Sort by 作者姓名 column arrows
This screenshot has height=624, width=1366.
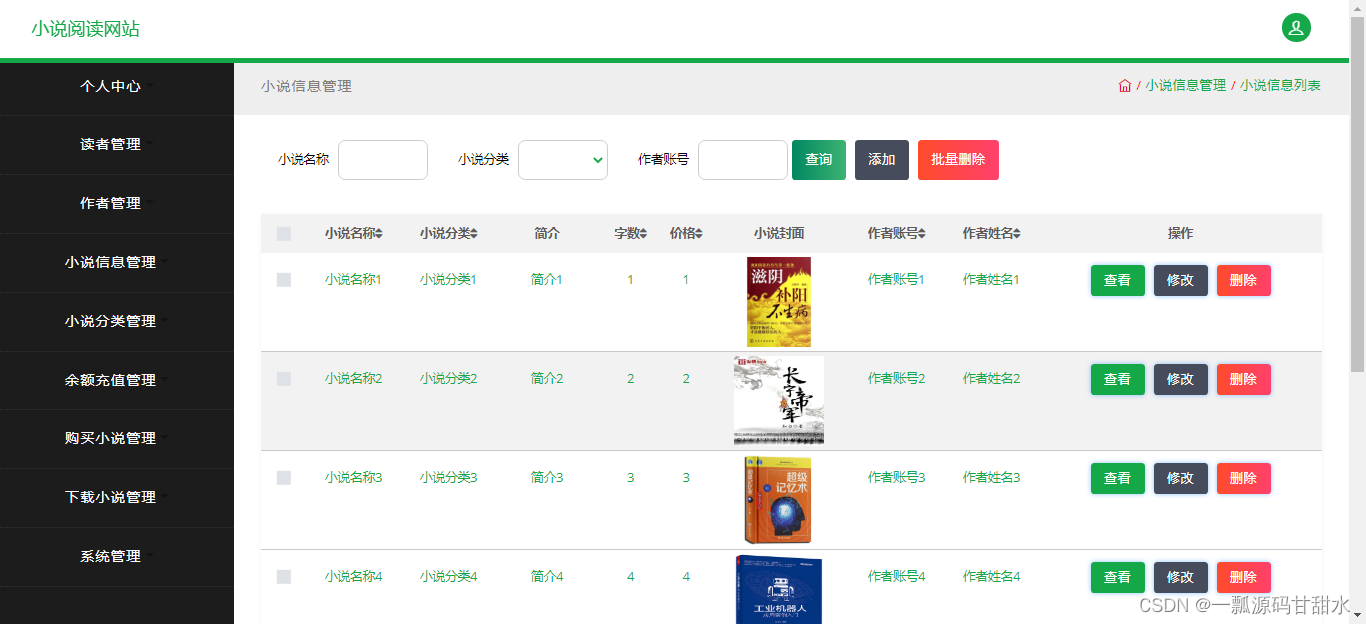(1017, 233)
